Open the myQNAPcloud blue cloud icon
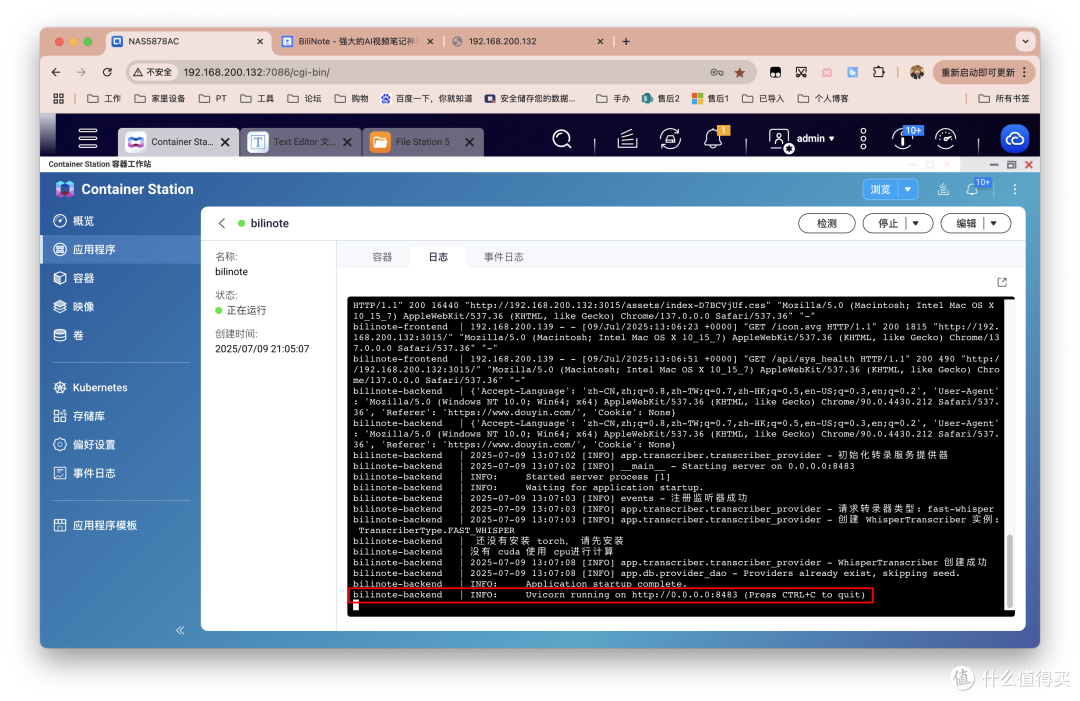The image size is (1080, 701). pos(1015,139)
